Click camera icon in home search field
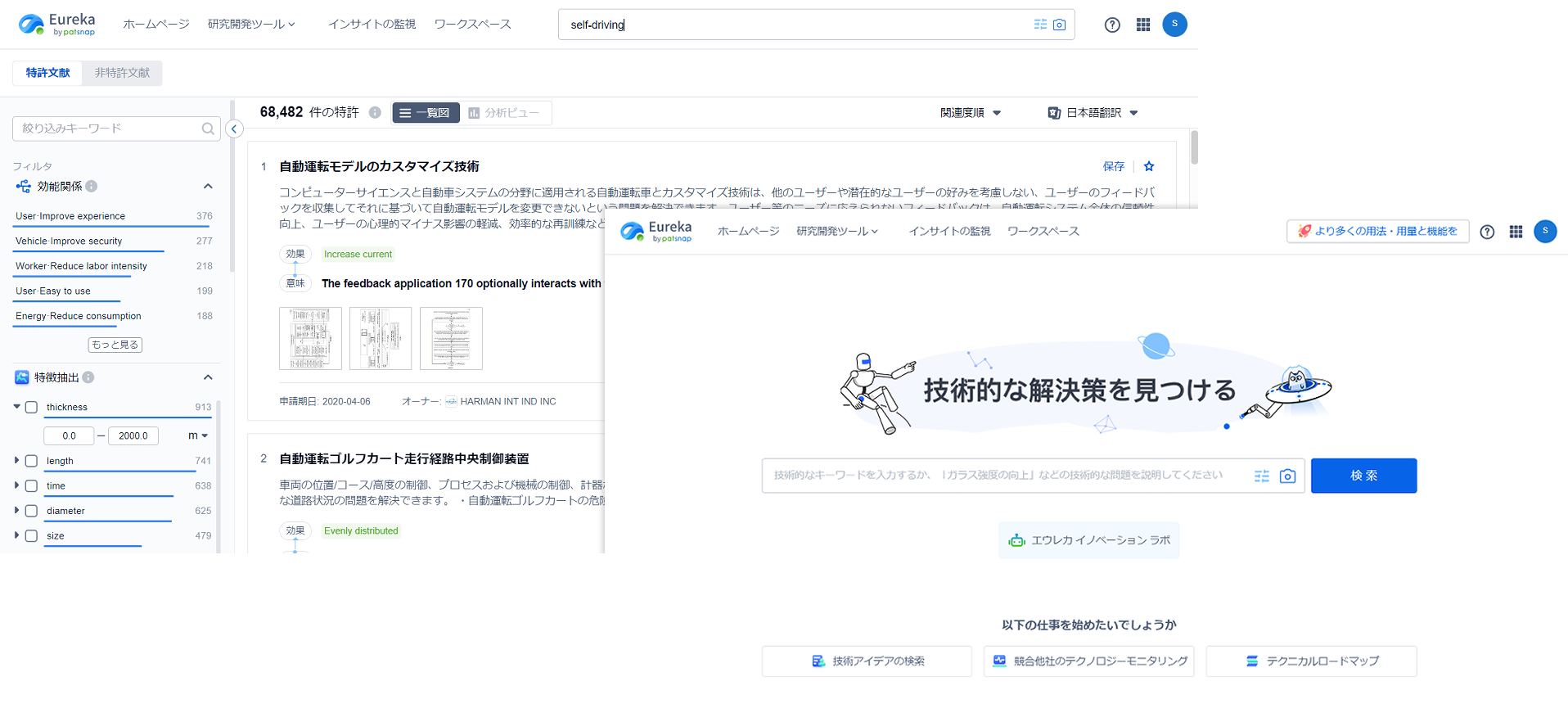 (x=1287, y=476)
